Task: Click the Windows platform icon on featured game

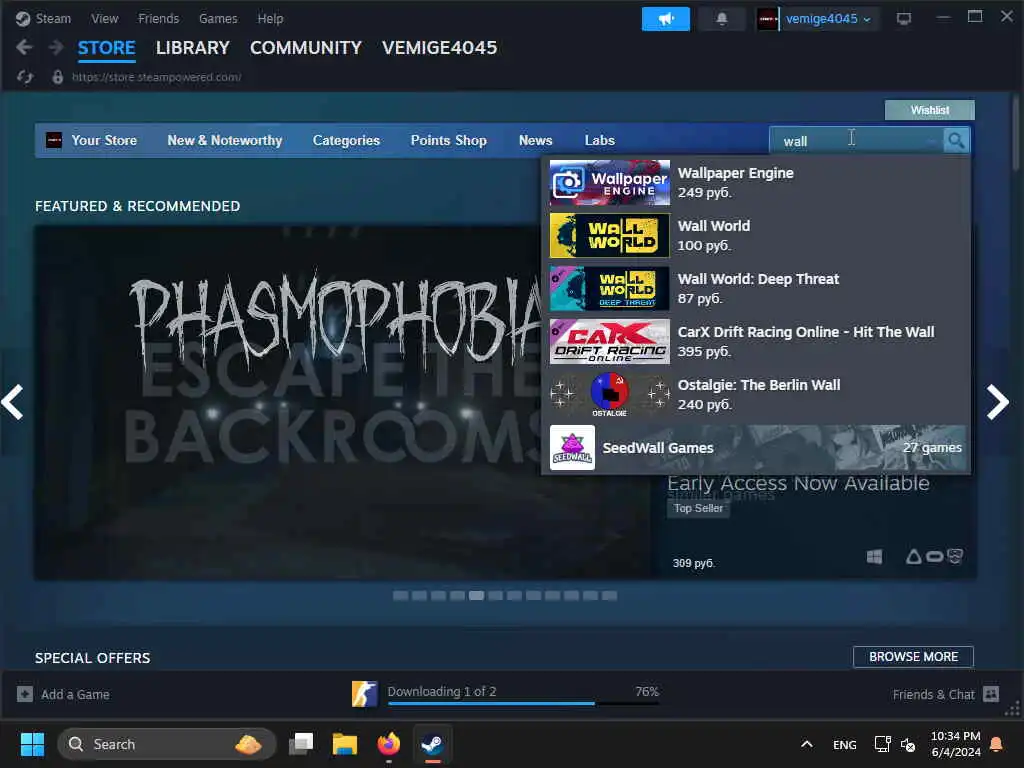Action: tap(874, 556)
